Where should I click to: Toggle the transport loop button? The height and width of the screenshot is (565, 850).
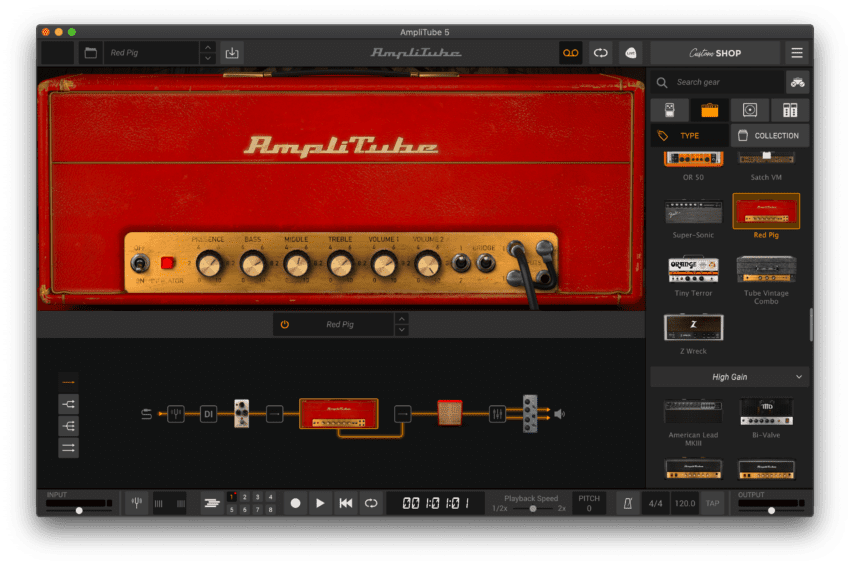click(371, 503)
